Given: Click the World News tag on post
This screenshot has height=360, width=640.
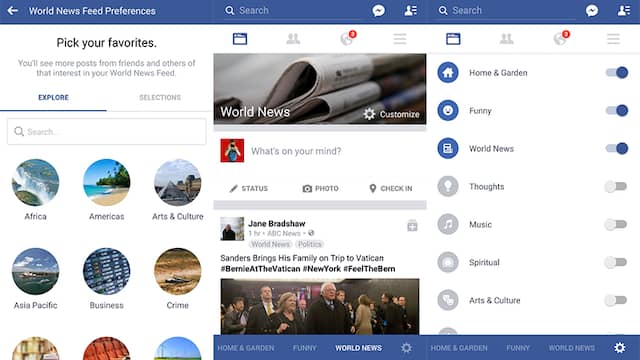Looking at the screenshot, I should pyautogui.click(x=270, y=244).
